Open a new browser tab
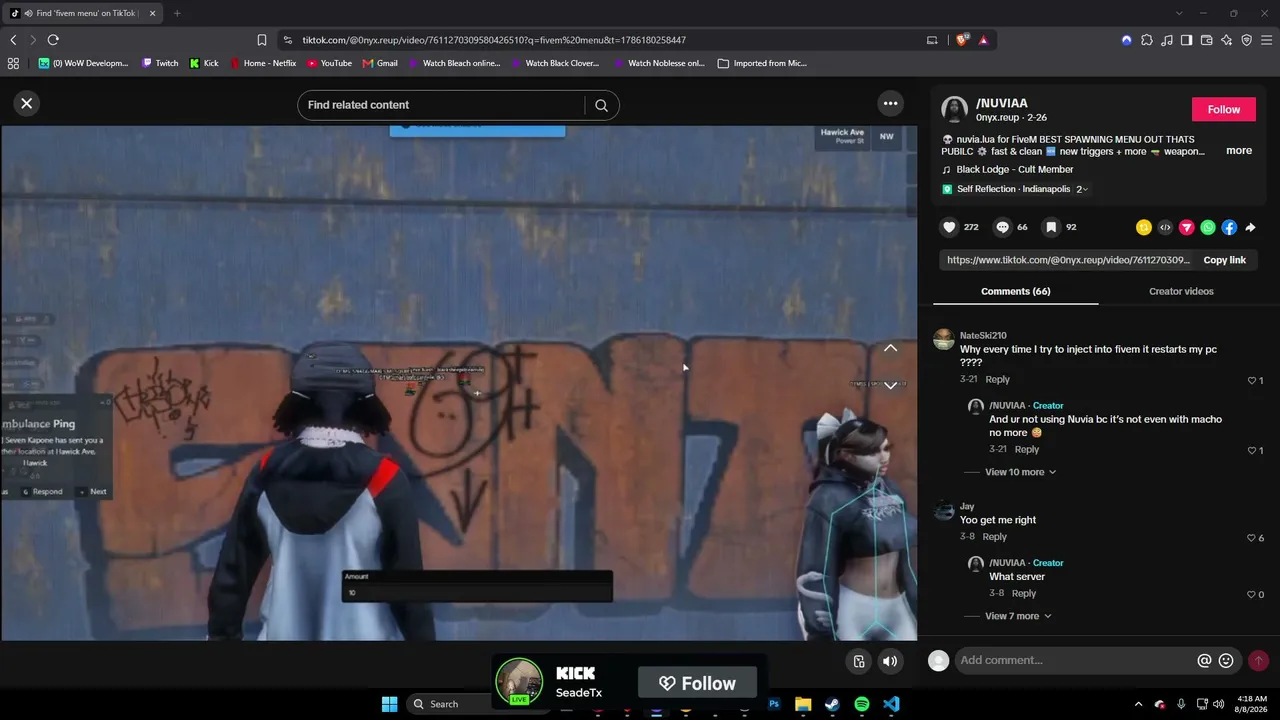The image size is (1280, 720). point(177,13)
